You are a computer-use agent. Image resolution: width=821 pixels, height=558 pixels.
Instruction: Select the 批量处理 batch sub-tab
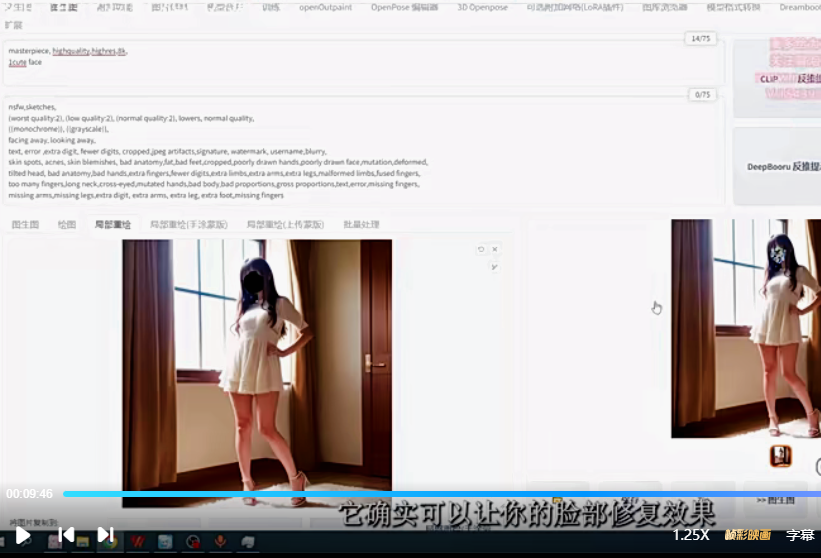click(x=361, y=225)
